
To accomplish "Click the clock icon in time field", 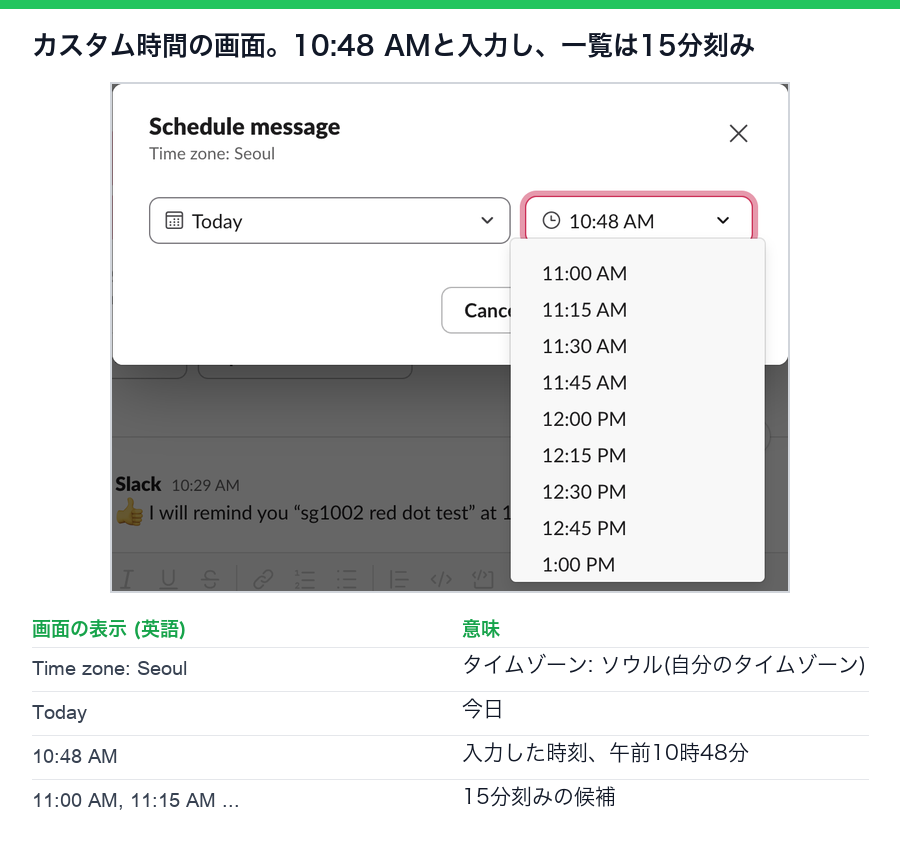I will pyautogui.click(x=551, y=220).
